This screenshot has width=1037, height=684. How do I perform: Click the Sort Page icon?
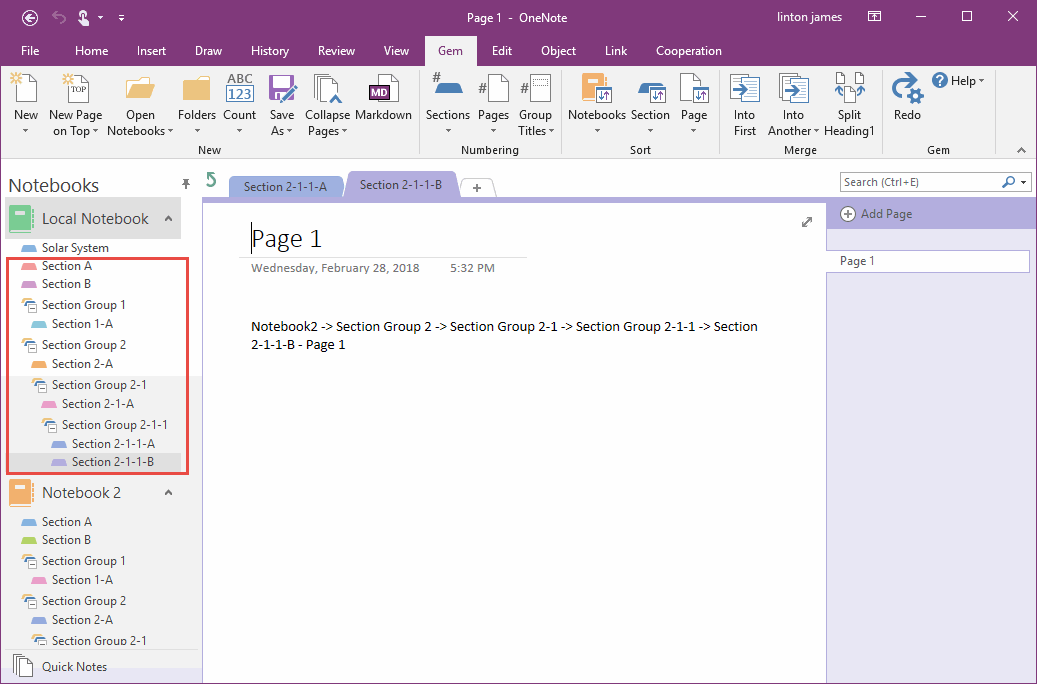point(694,89)
